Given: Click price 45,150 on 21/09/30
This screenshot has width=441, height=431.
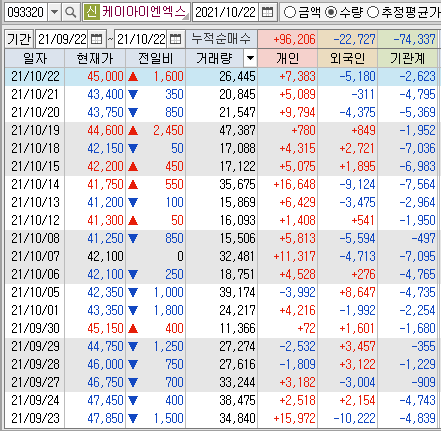Looking at the screenshot, I should coord(105,329).
